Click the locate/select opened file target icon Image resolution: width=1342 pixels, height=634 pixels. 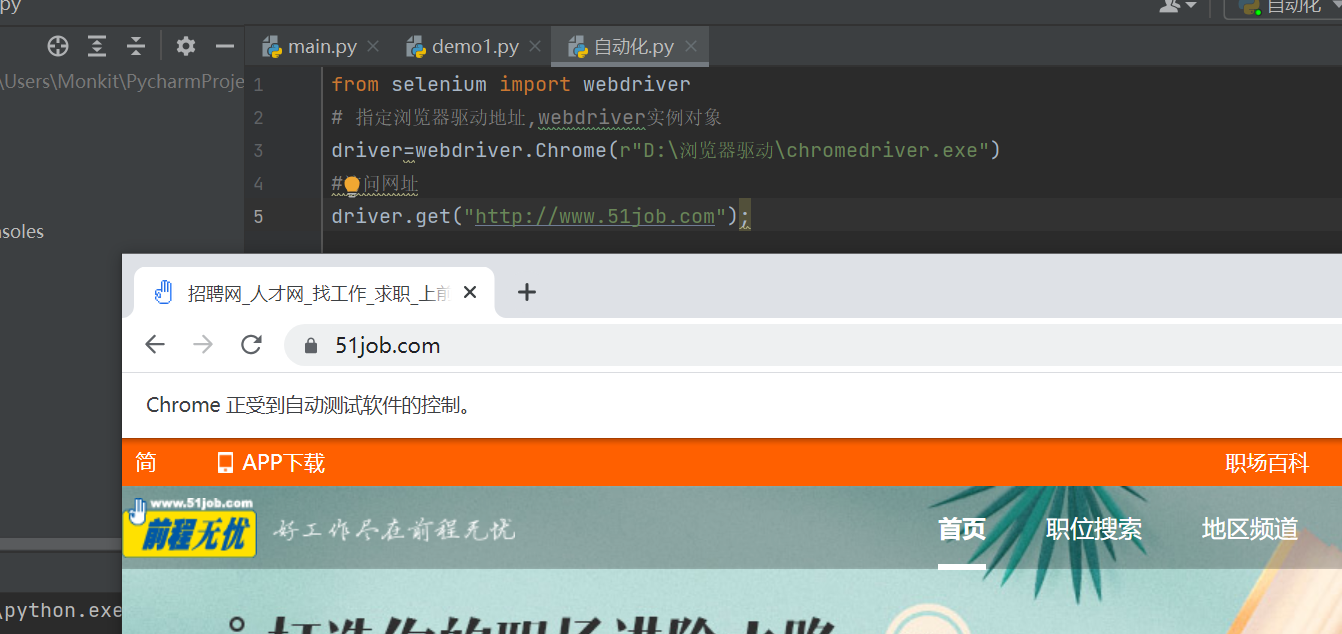coord(58,46)
